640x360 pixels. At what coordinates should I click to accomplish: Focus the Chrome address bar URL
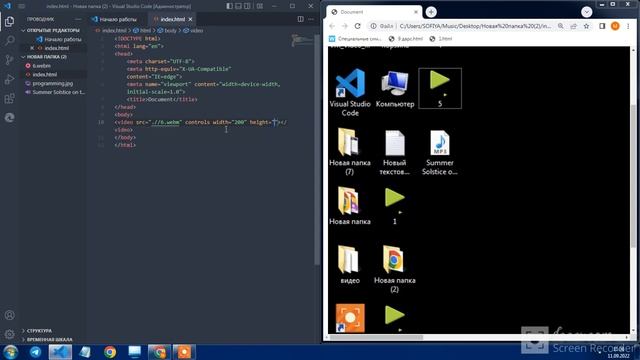475,26
